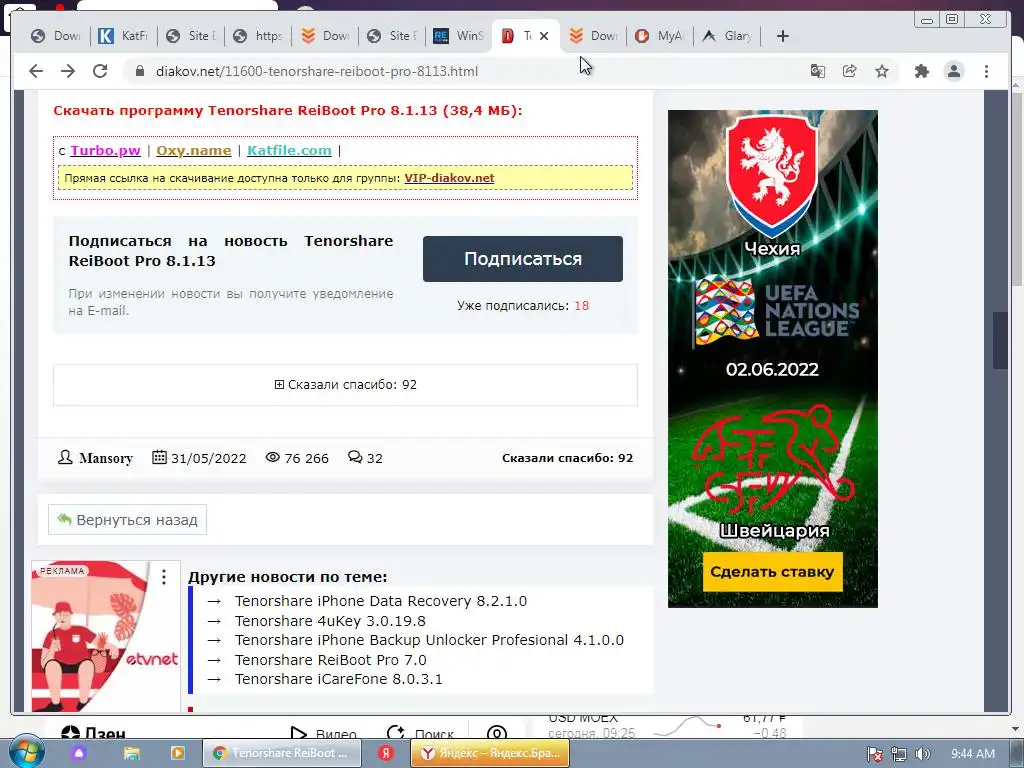Switch to Tenorshare ReiBoot Chrome taskbar window

point(281,753)
